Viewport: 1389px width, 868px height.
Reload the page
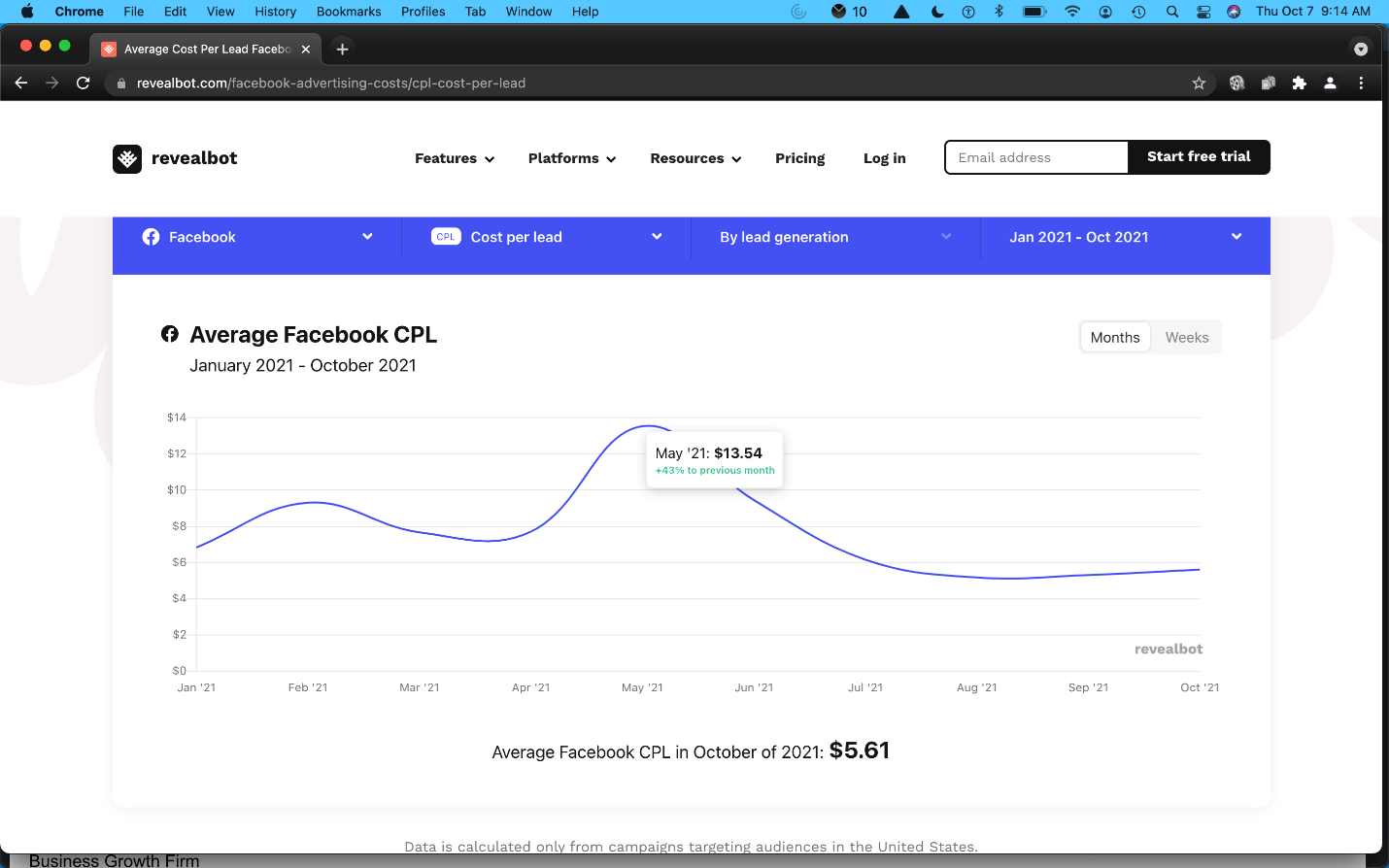tap(84, 83)
